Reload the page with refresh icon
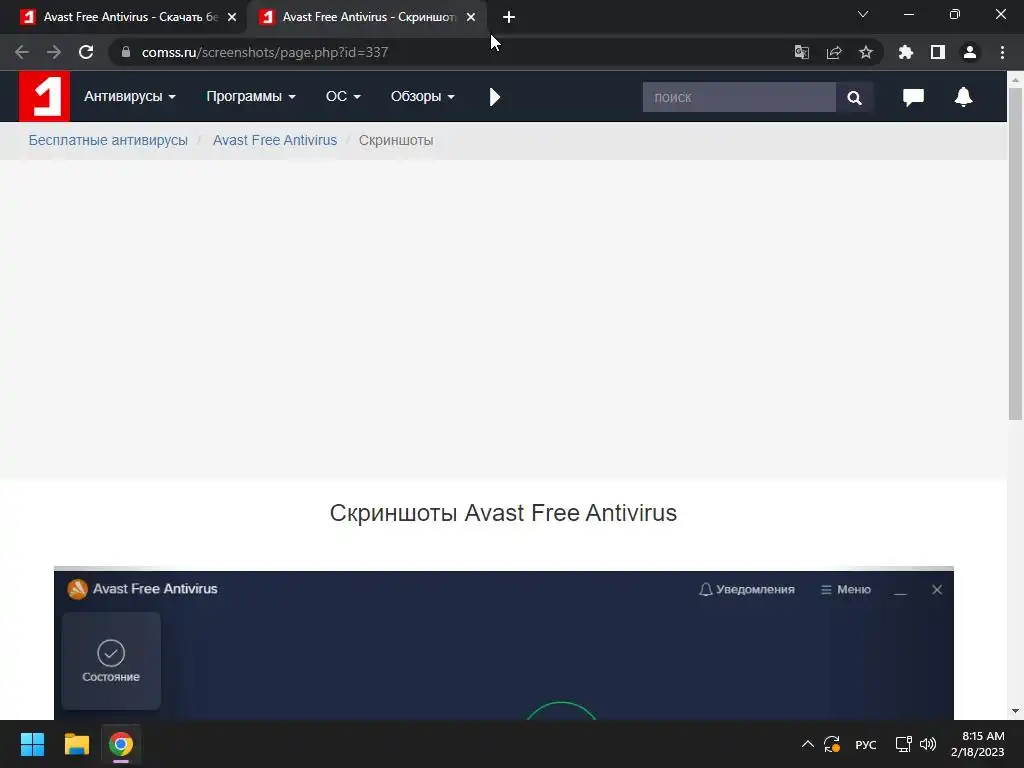 [x=86, y=52]
